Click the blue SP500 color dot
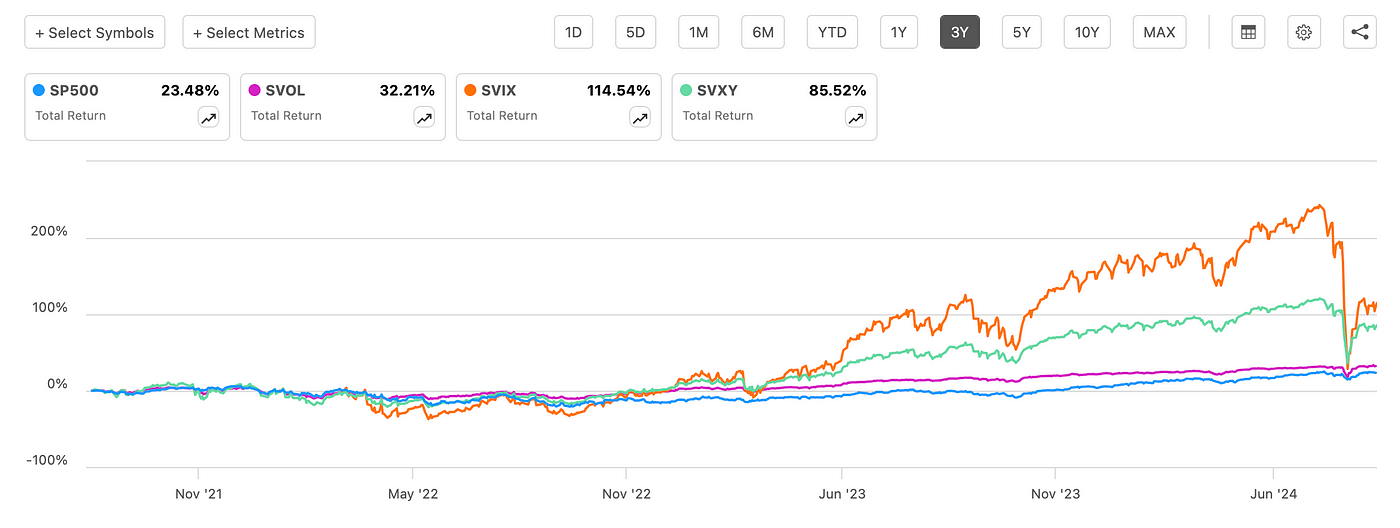The height and width of the screenshot is (528, 1400). tap(39, 90)
